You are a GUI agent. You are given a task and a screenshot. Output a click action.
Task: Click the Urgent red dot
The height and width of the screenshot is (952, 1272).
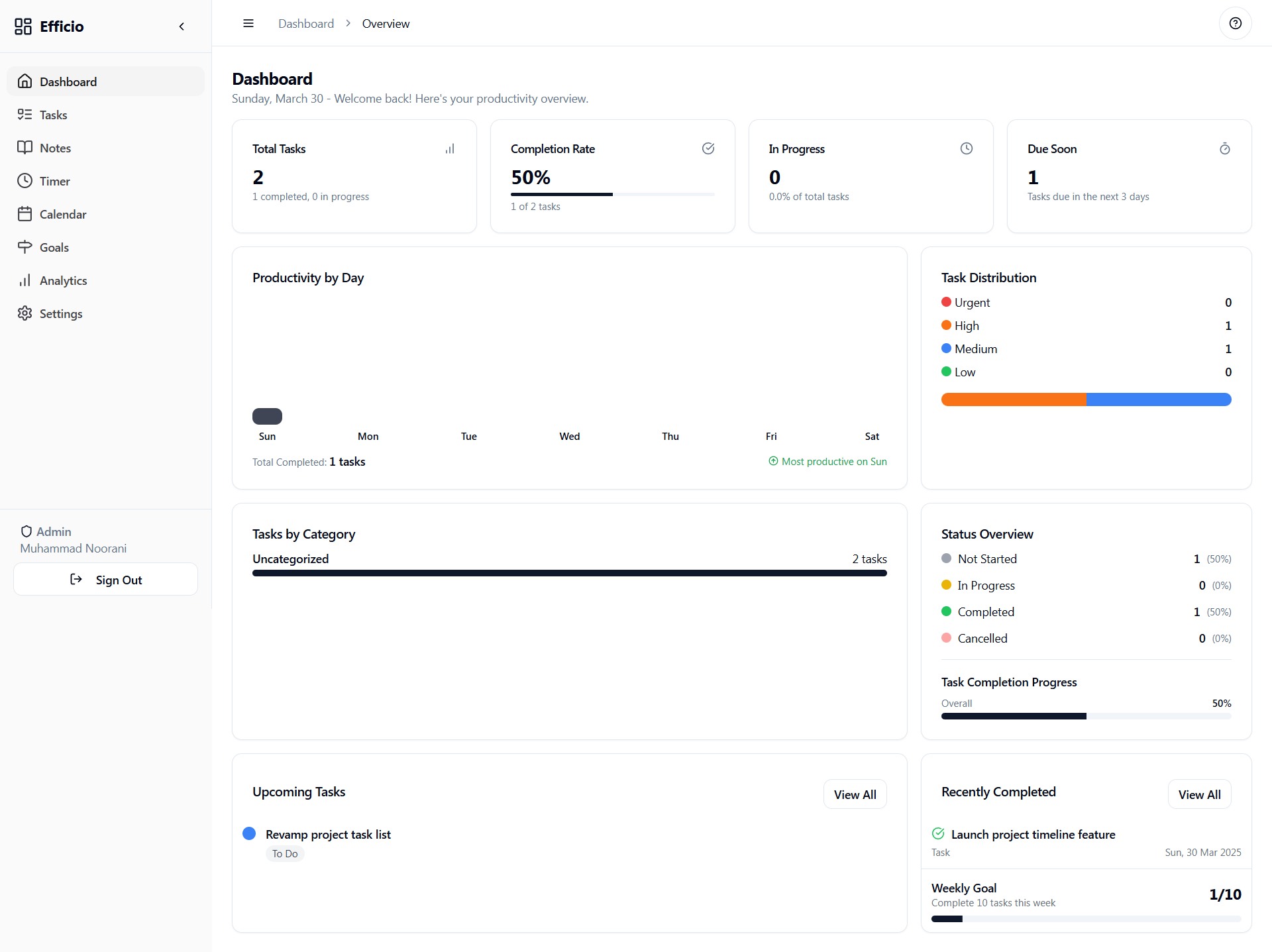coord(946,302)
